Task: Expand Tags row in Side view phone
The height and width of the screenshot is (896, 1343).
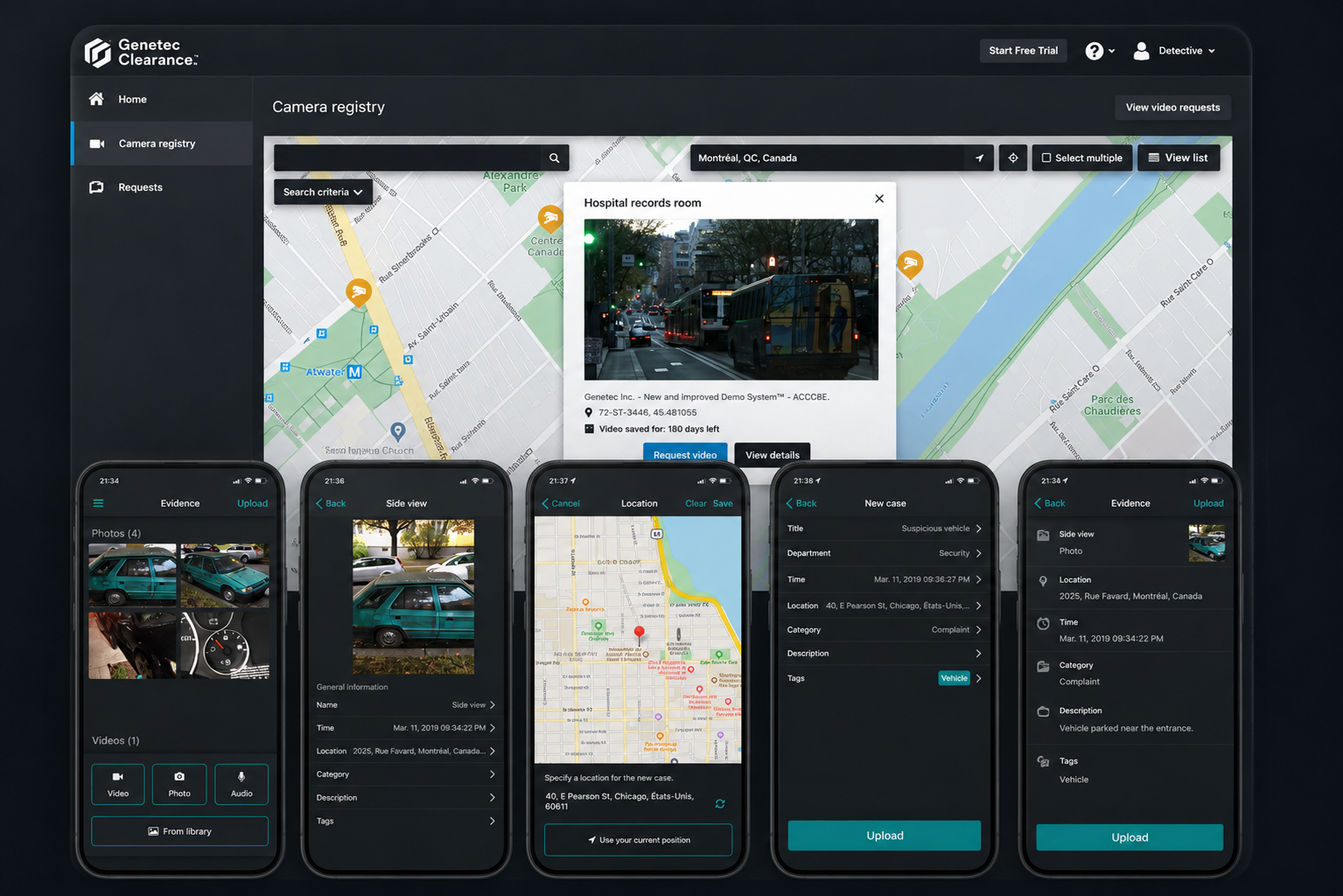Action: (406, 821)
